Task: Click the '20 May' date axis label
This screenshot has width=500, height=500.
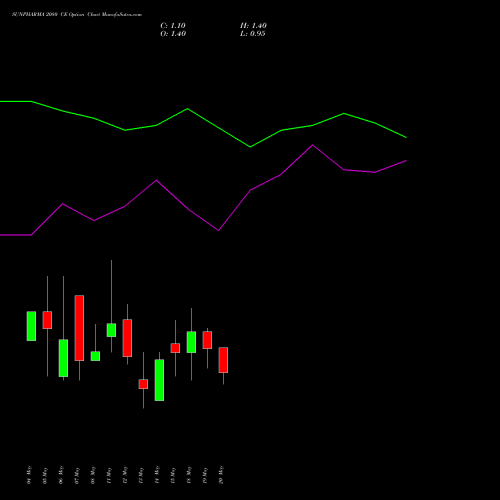Action: (221, 475)
